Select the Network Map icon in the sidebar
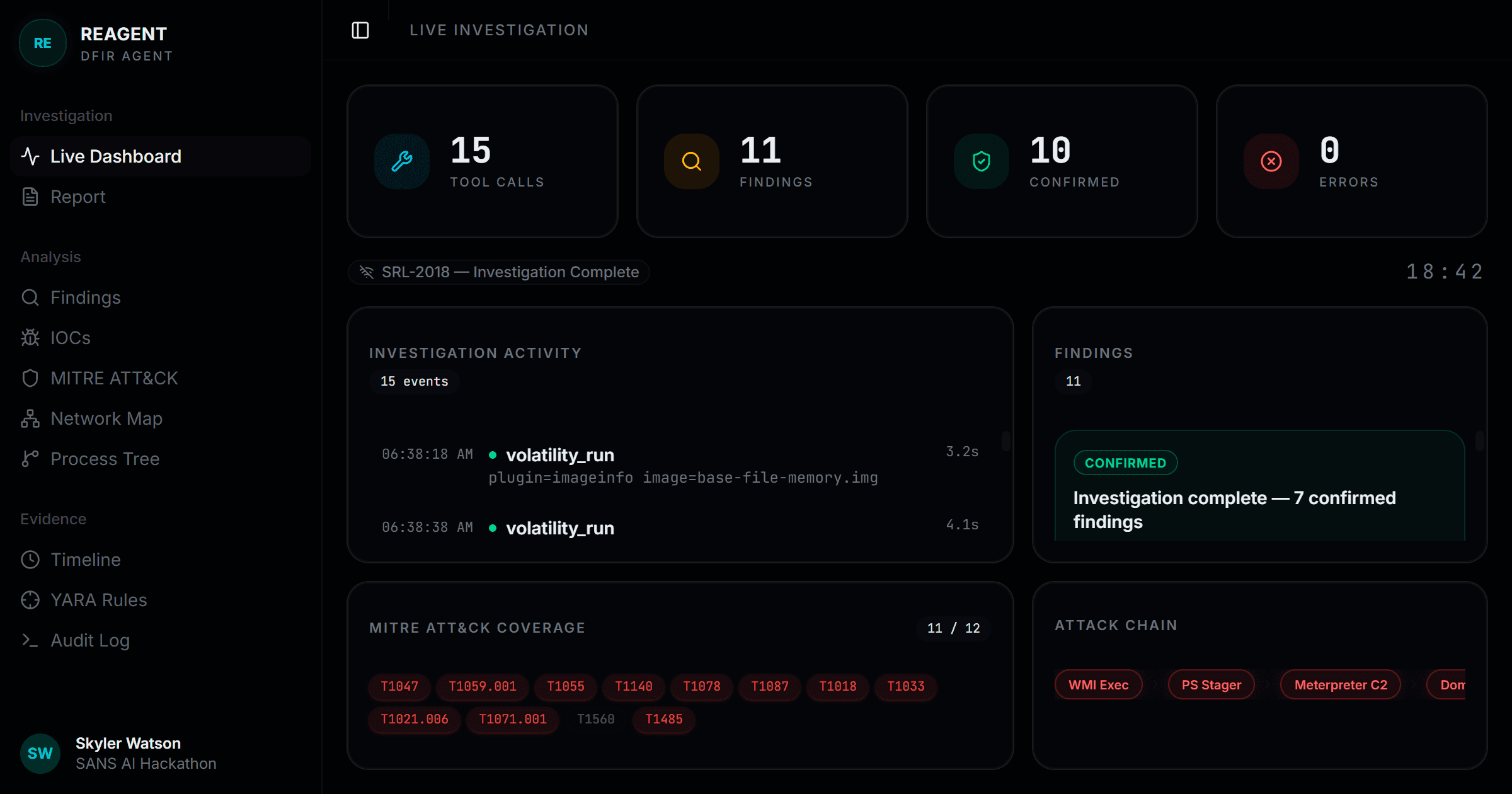The image size is (1512, 794). click(30, 418)
